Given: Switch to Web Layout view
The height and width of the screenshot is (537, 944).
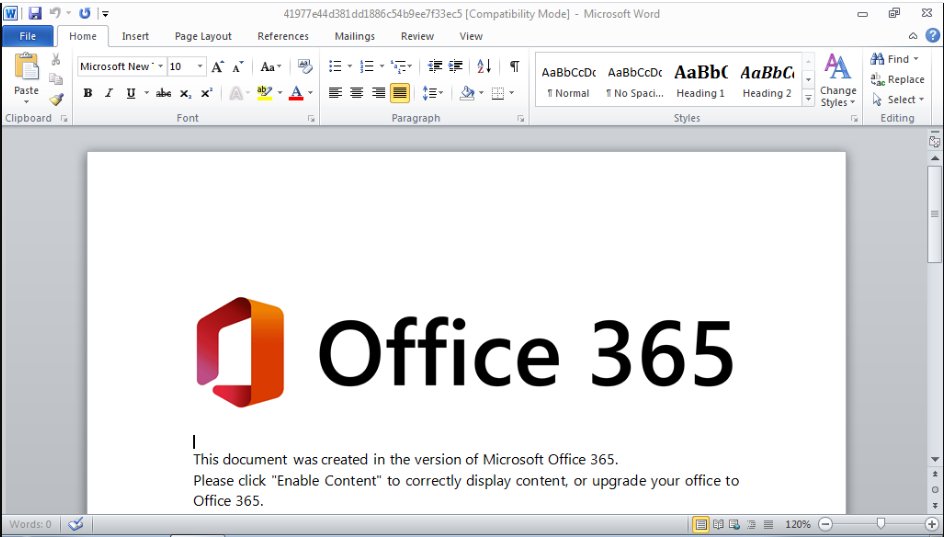Looking at the screenshot, I should coord(734,524).
